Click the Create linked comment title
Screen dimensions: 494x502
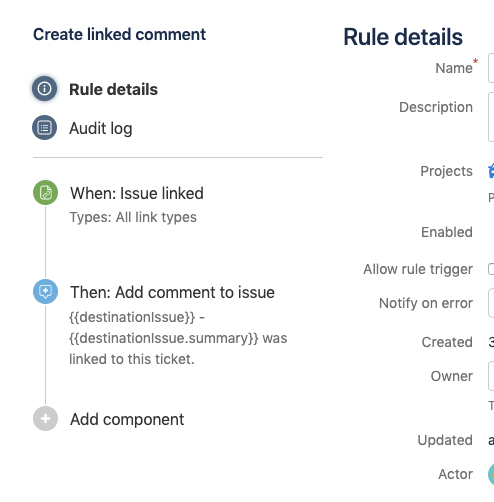[x=119, y=34]
